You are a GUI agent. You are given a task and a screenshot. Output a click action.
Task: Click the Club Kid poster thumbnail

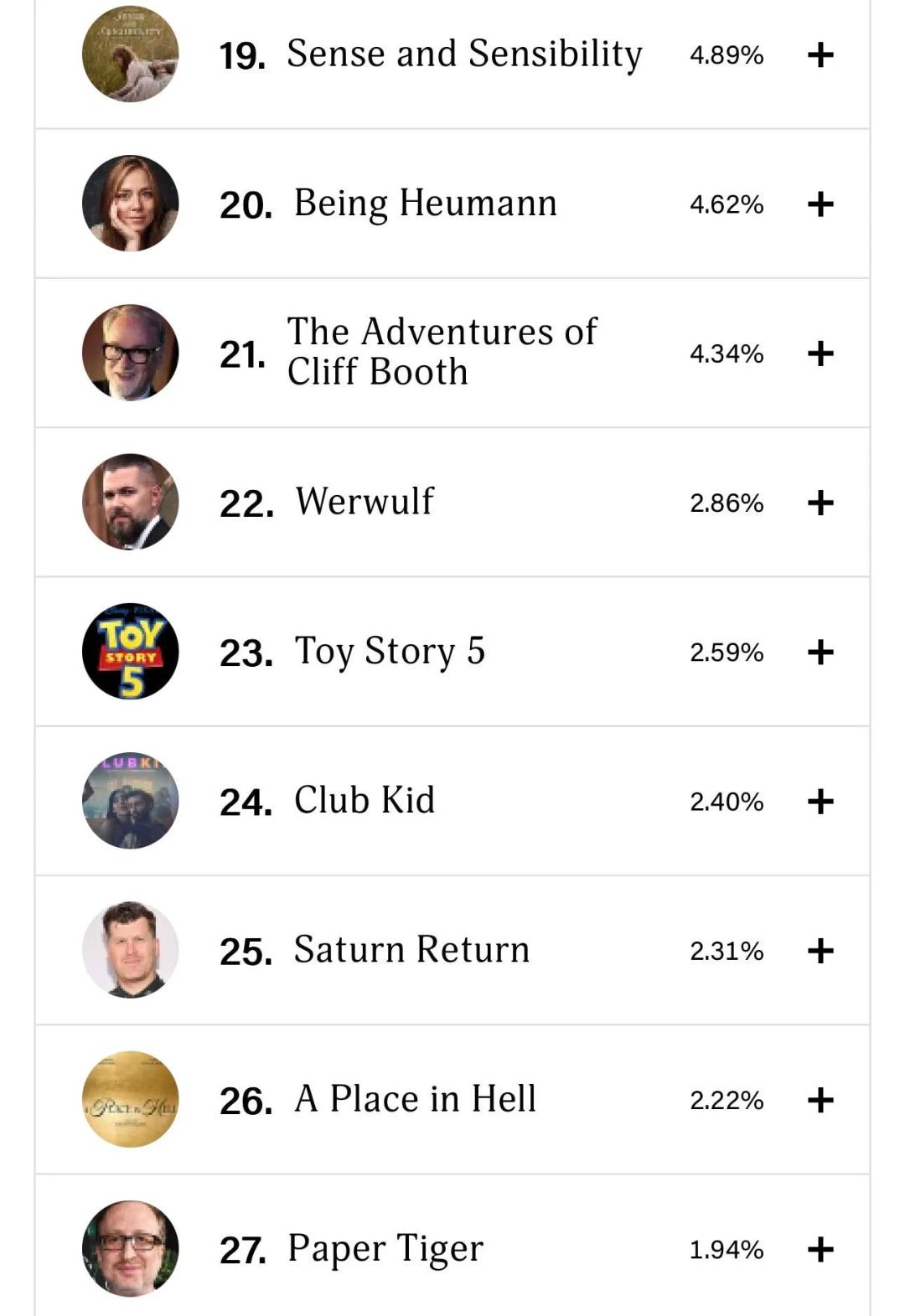click(131, 801)
